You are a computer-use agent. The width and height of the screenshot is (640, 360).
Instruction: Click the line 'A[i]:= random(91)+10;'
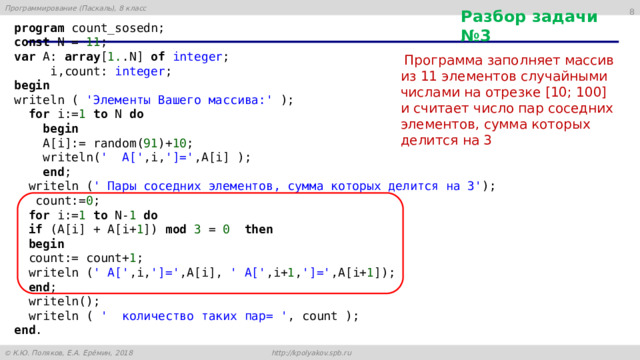coord(118,143)
